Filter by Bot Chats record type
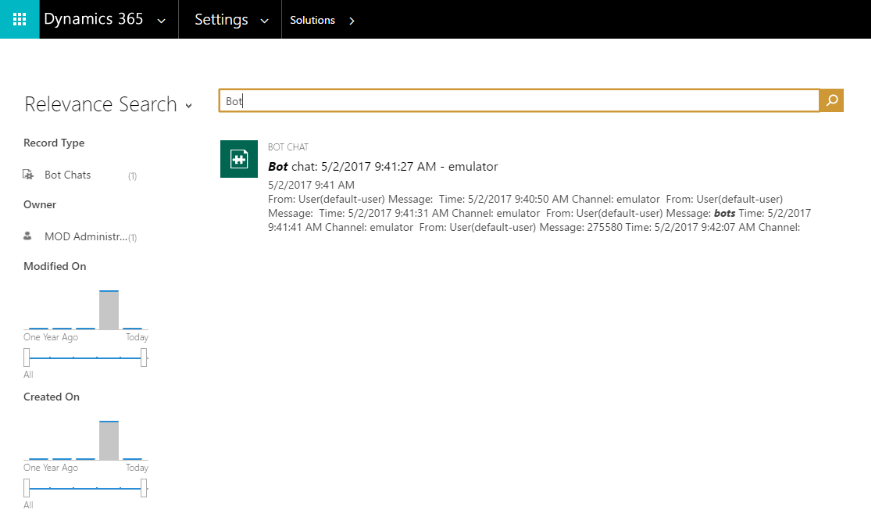This screenshot has width=871, height=522. pyautogui.click(x=68, y=175)
